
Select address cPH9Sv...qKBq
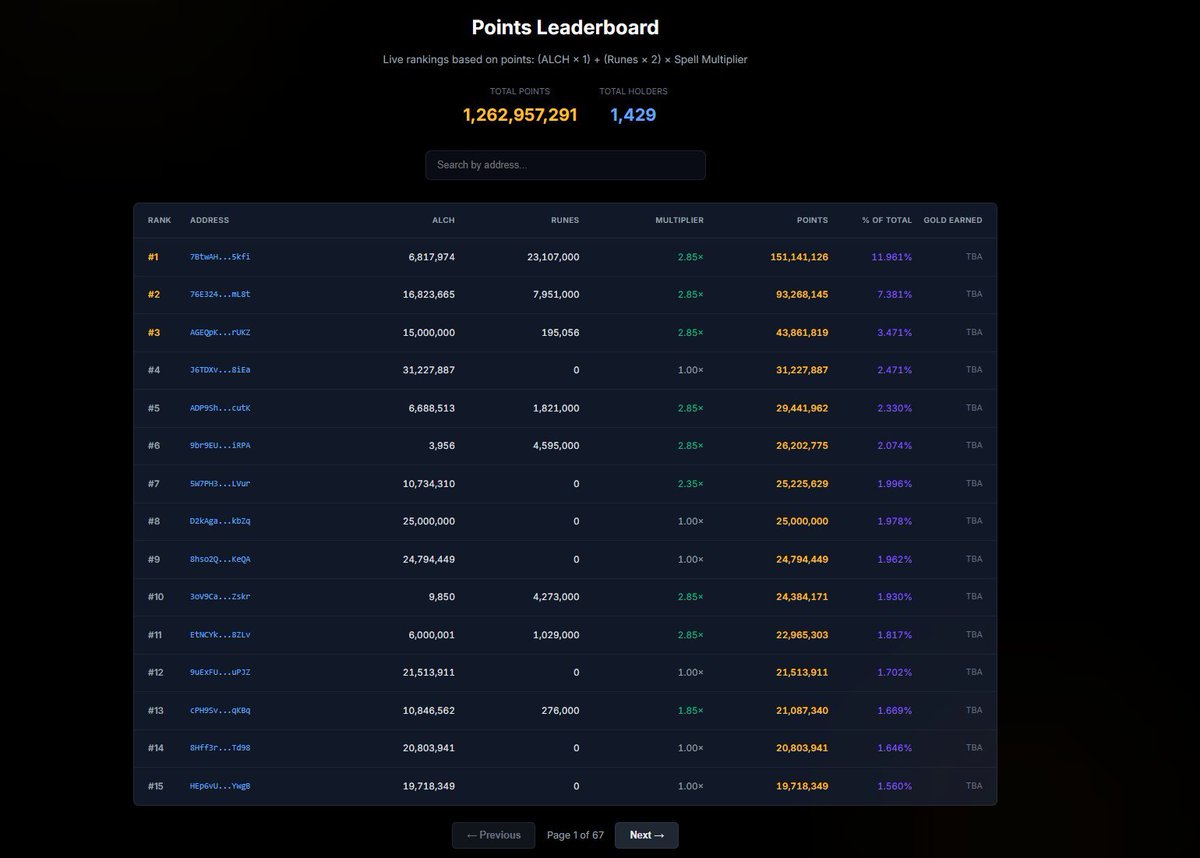pyautogui.click(x=220, y=711)
